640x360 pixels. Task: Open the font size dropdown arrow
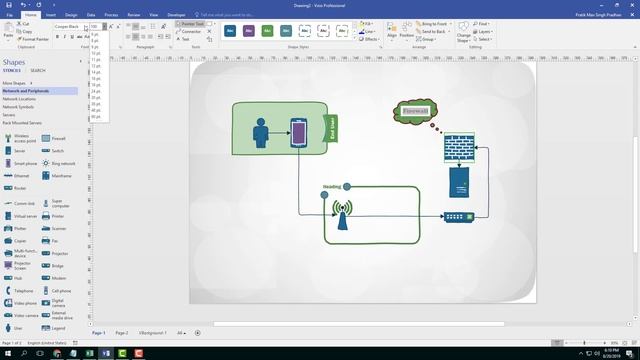[104, 27]
